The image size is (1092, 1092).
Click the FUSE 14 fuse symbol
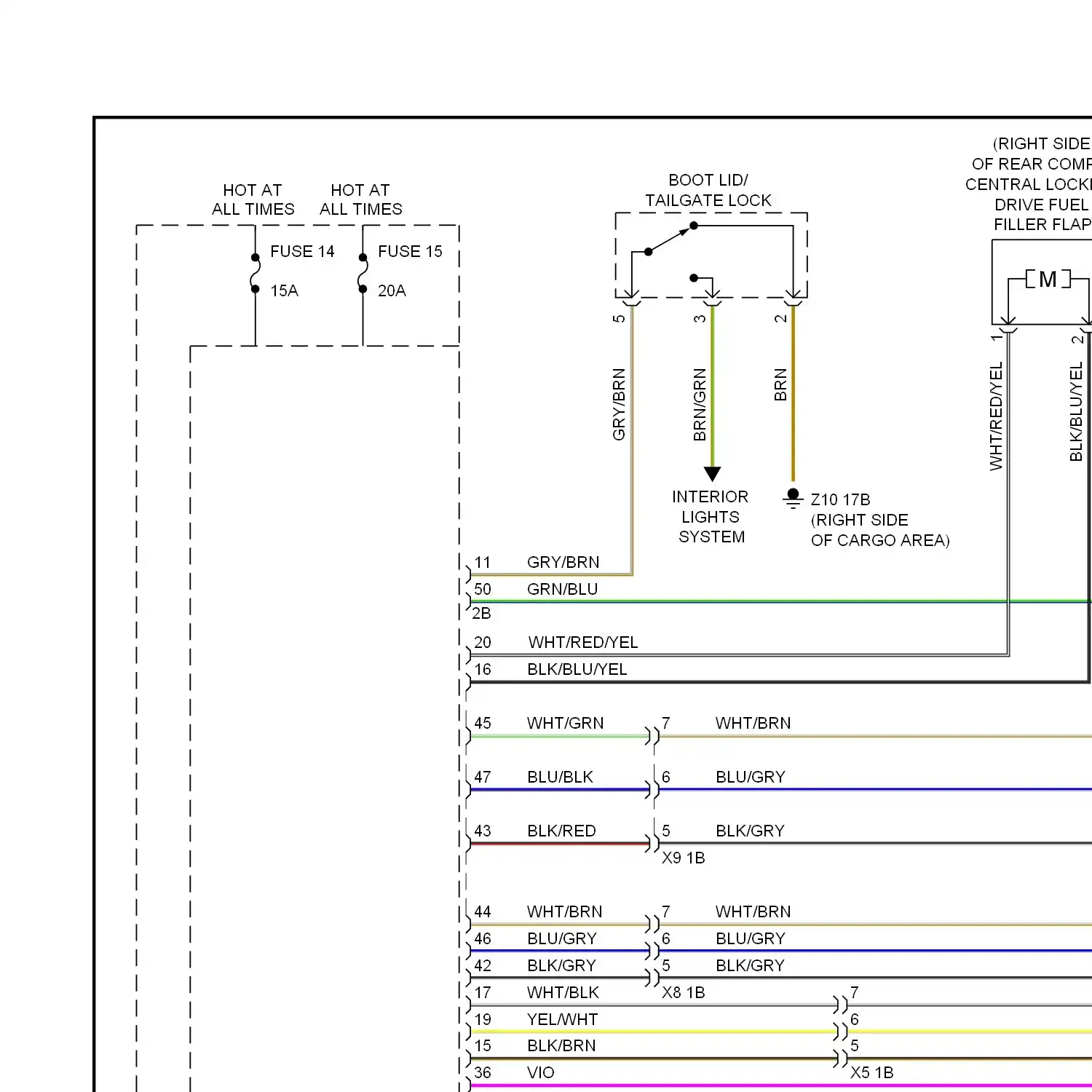click(x=256, y=274)
